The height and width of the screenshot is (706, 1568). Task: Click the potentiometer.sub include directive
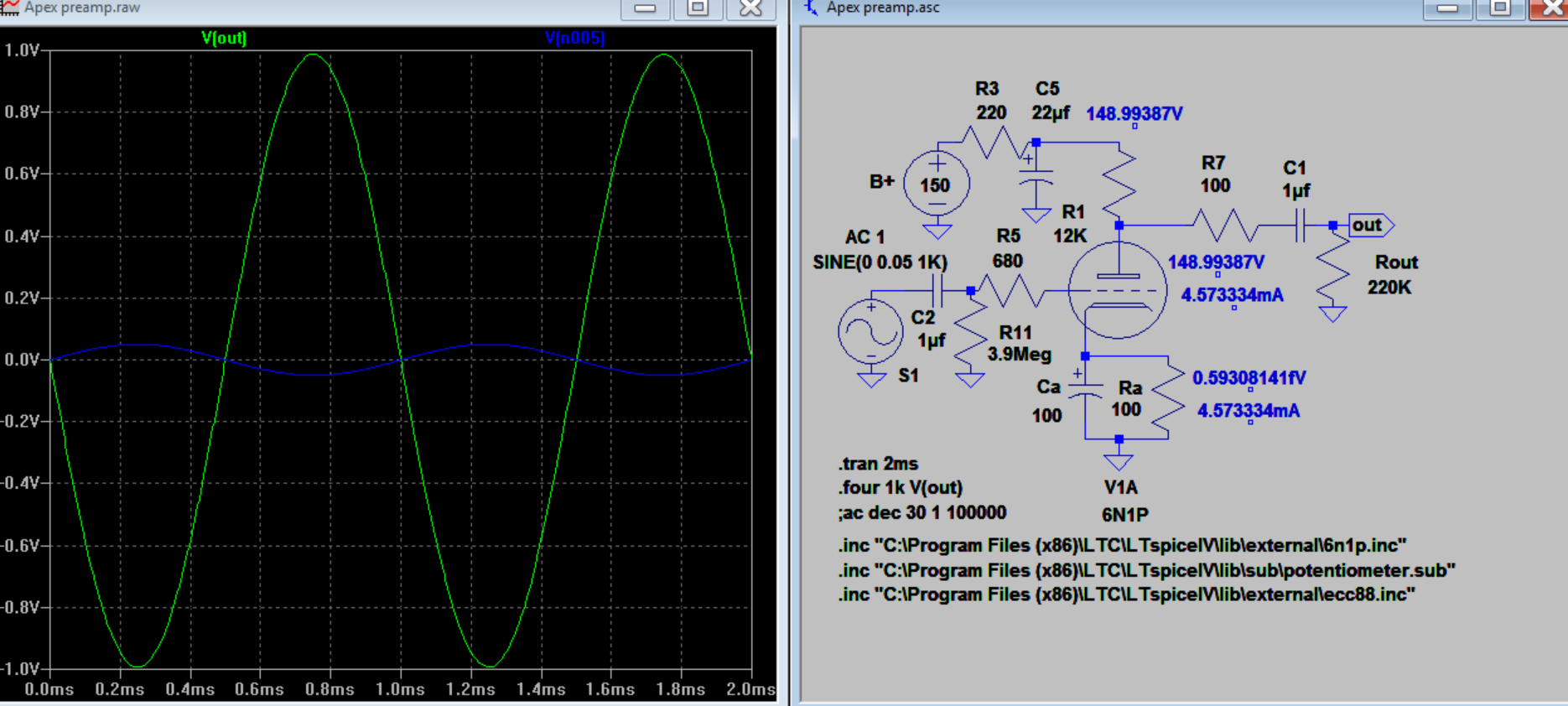click(1146, 571)
